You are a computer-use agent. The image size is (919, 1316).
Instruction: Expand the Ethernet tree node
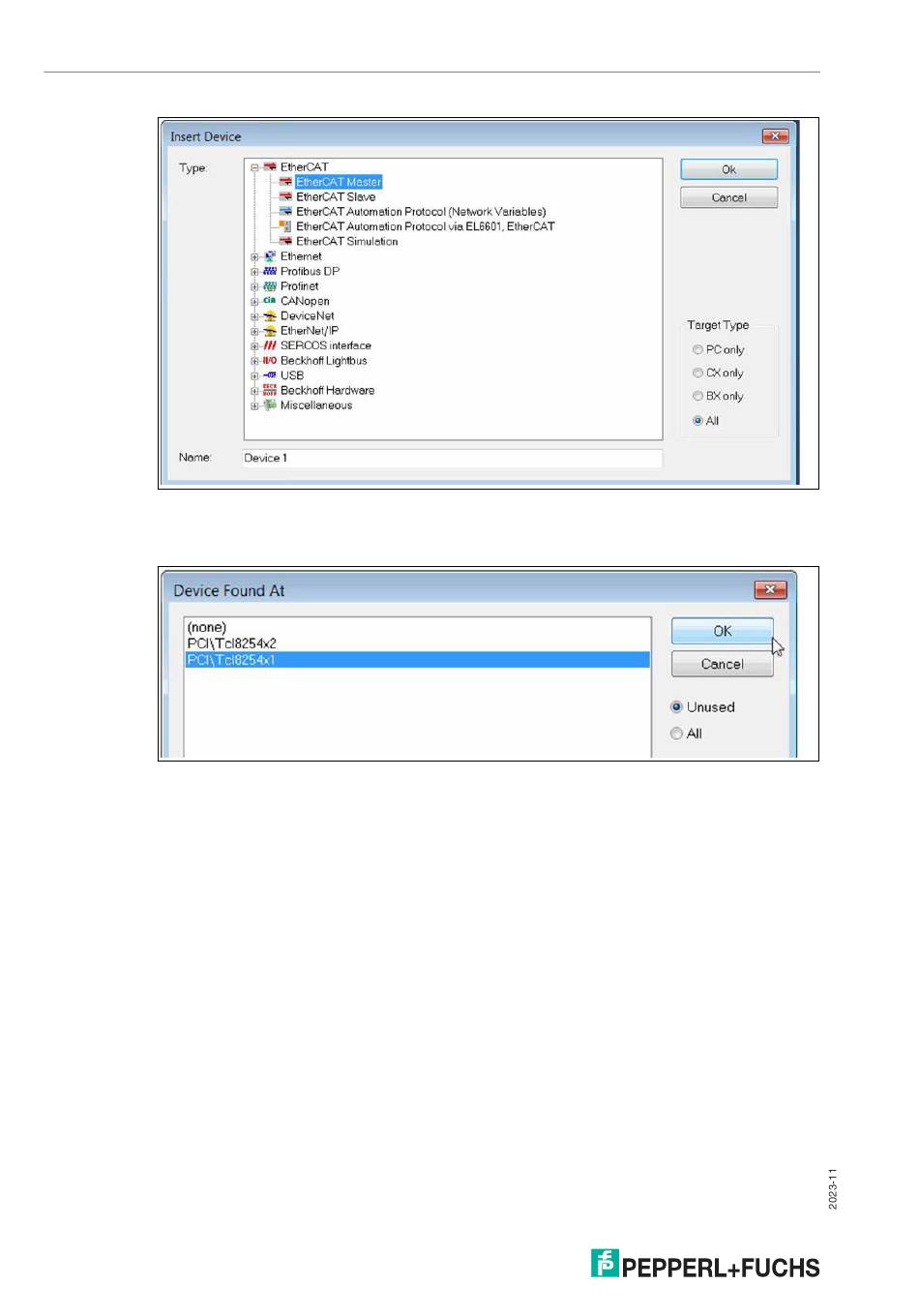point(254,257)
